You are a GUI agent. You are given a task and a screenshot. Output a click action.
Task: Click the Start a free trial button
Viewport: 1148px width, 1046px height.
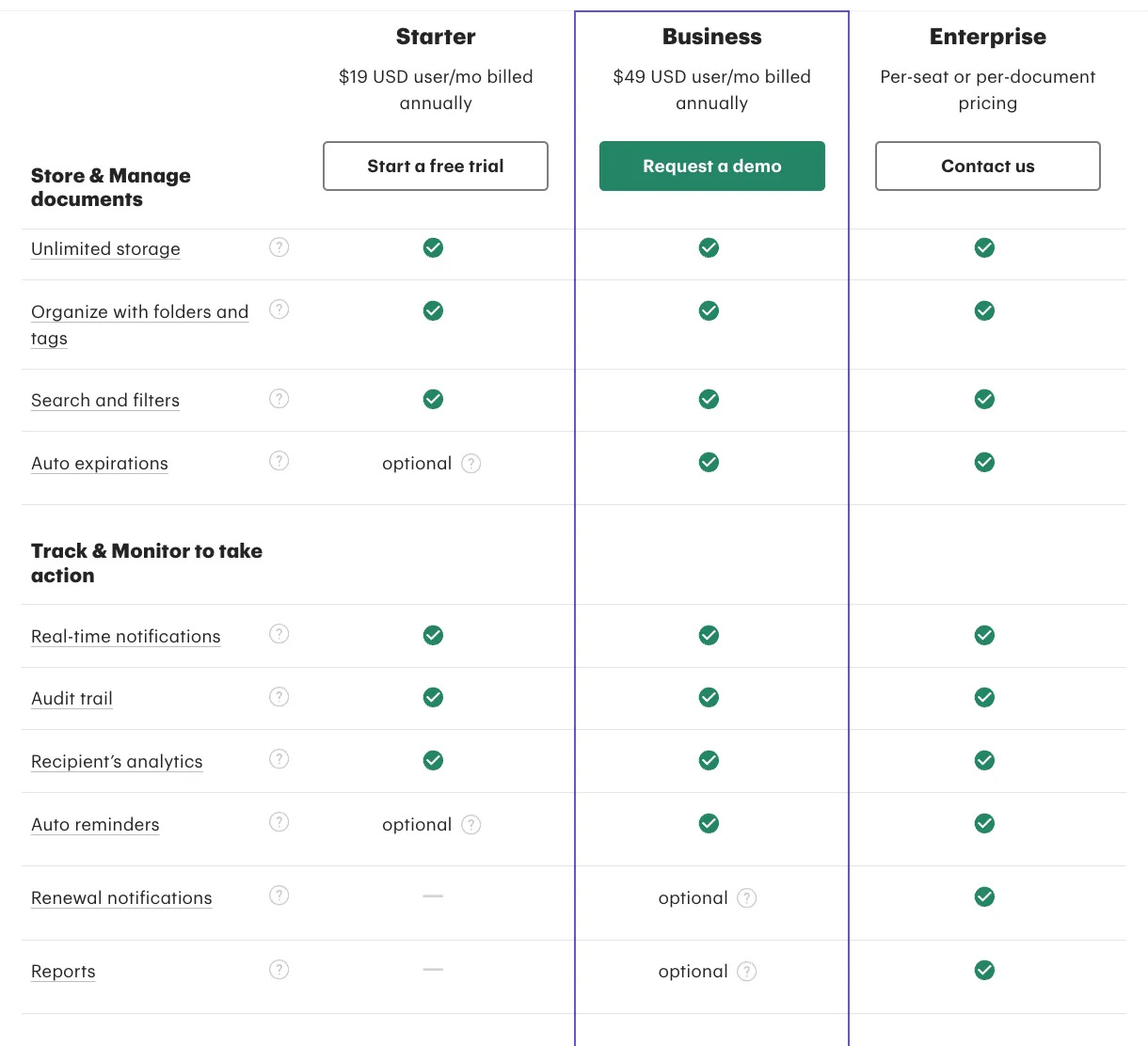coord(436,166)
